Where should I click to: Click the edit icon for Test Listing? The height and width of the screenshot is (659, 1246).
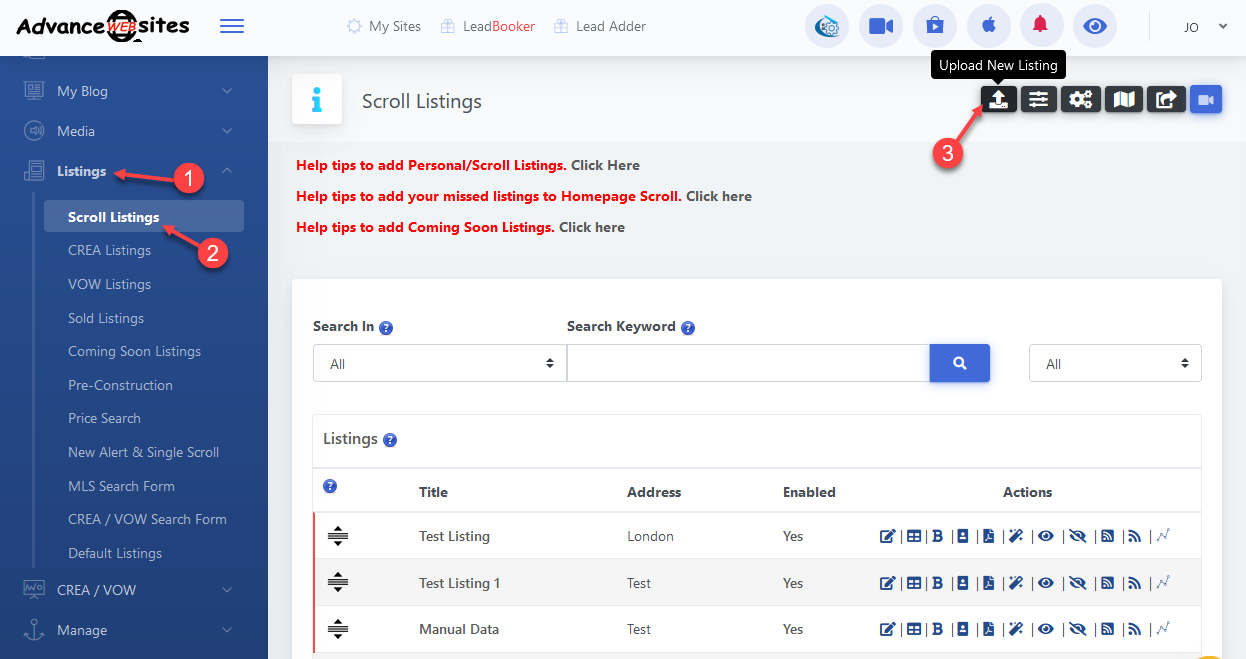point(887,536)
